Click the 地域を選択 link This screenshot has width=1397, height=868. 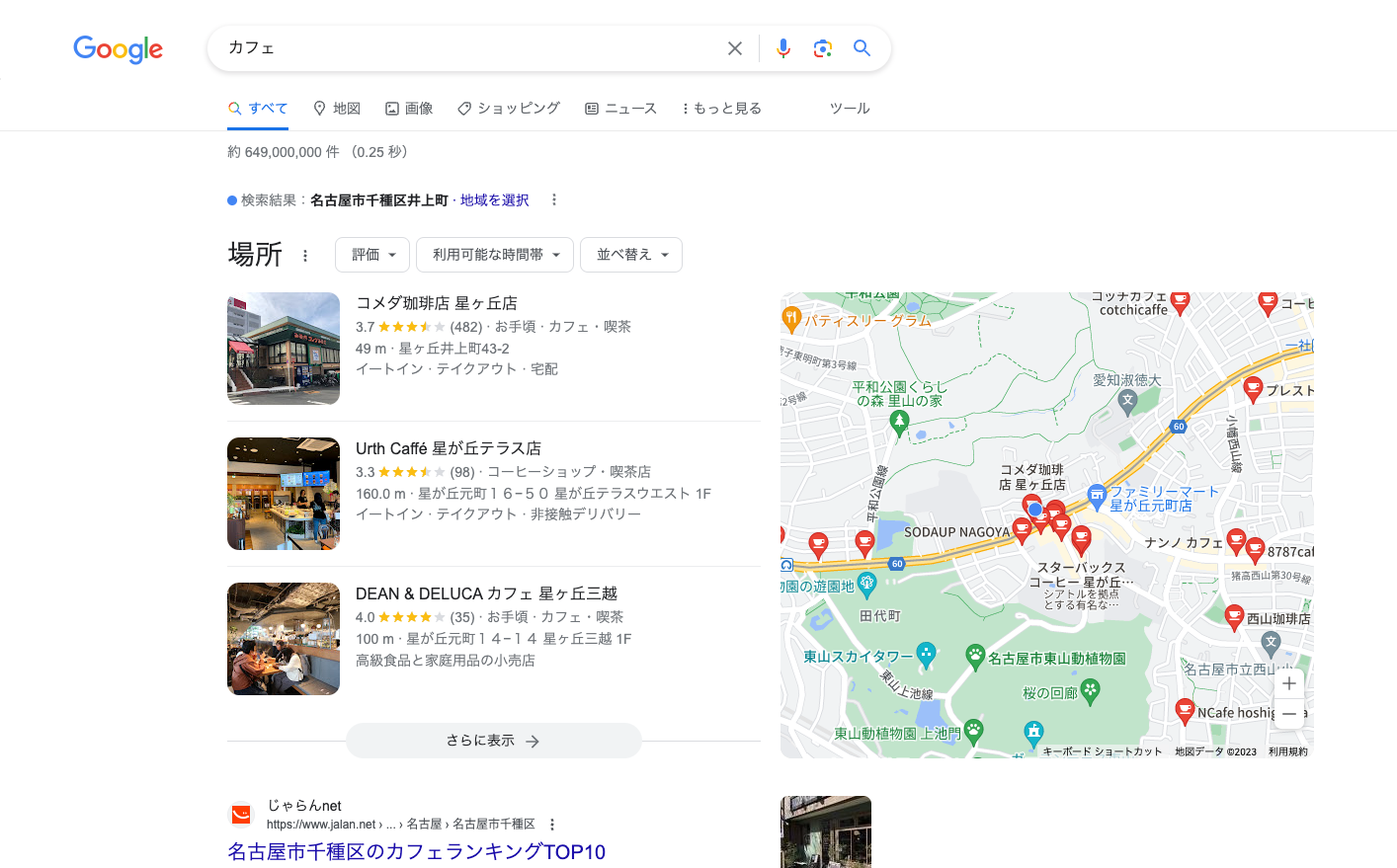494,200
